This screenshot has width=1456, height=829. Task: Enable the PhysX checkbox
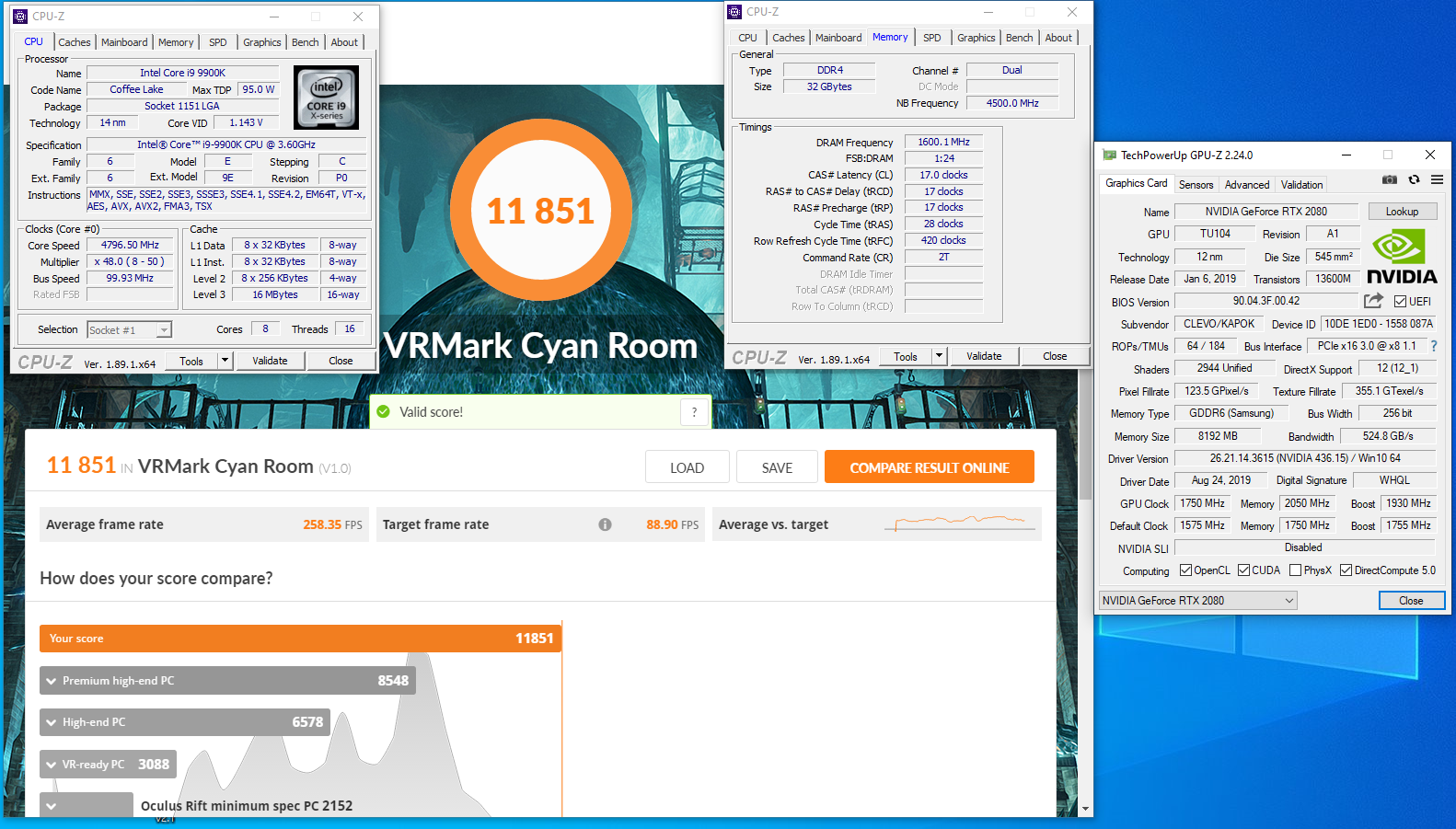(1296, 570)
